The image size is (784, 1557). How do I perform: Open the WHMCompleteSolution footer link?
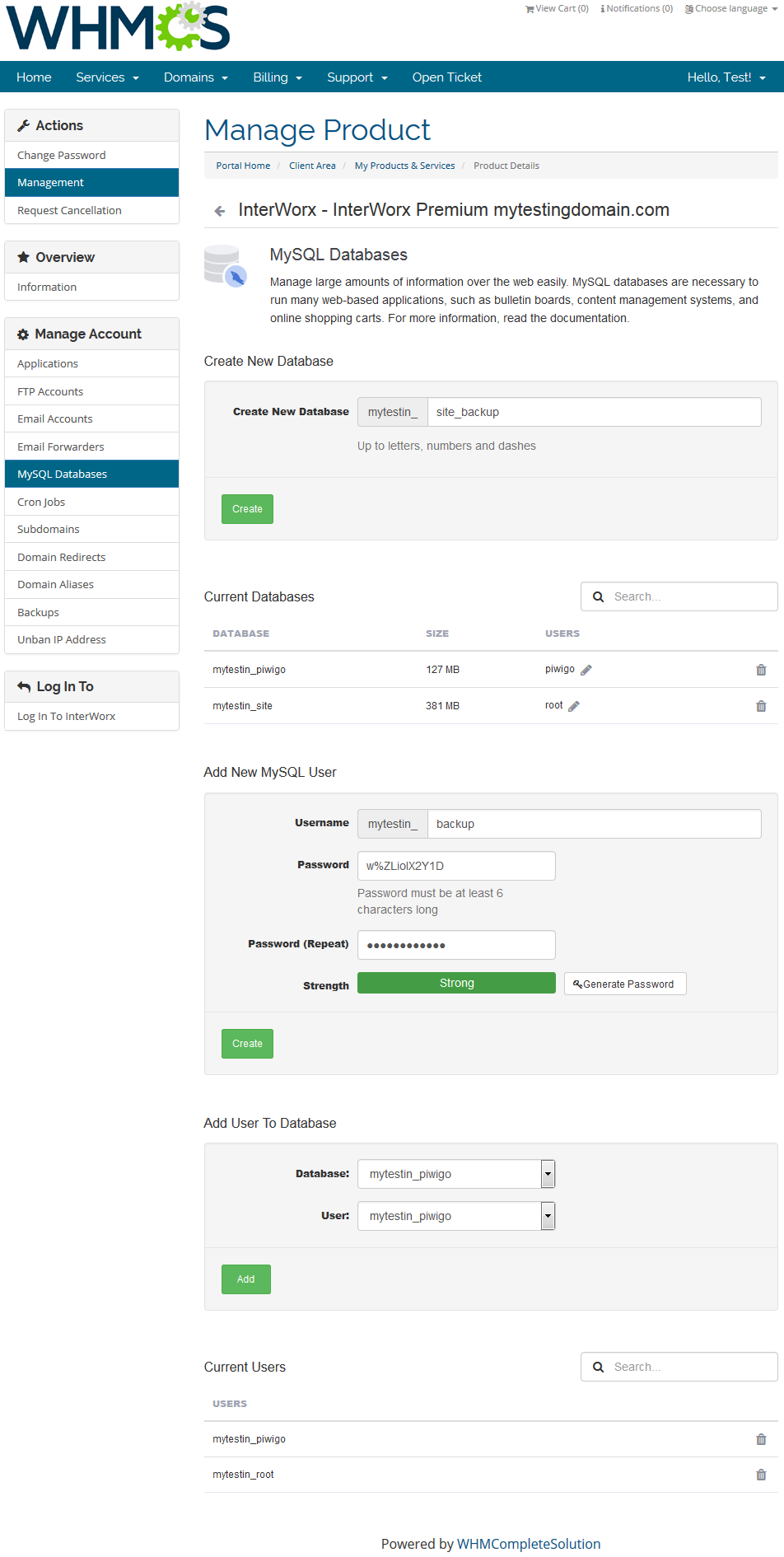(x=529, y=1544)
